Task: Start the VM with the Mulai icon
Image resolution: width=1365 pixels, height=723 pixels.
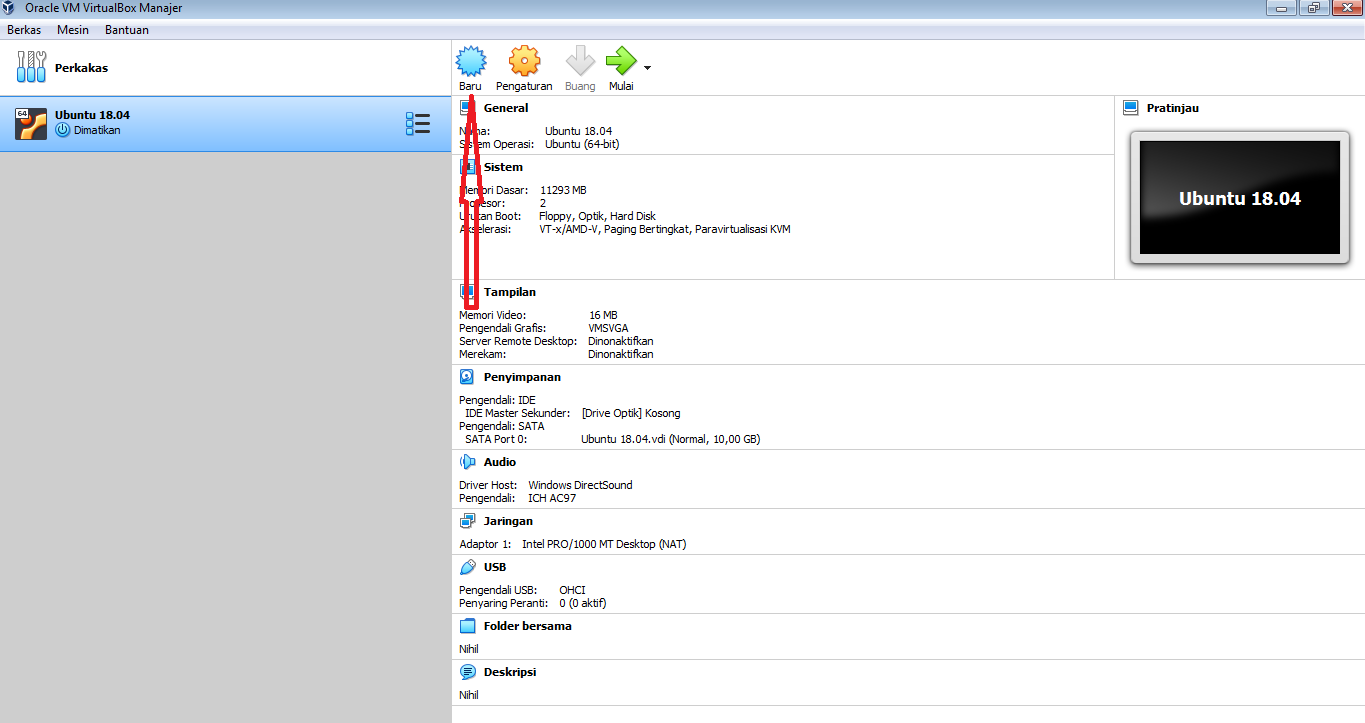Action: click(x=620, y=60)
